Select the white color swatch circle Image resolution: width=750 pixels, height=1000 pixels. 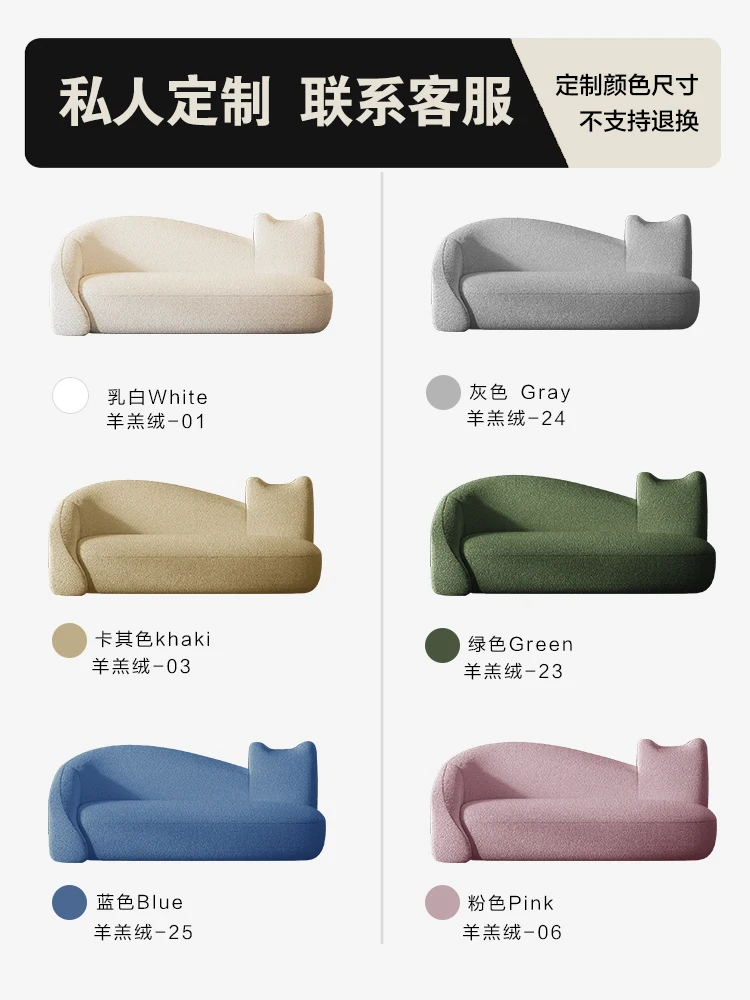click(x=70, y=395)
